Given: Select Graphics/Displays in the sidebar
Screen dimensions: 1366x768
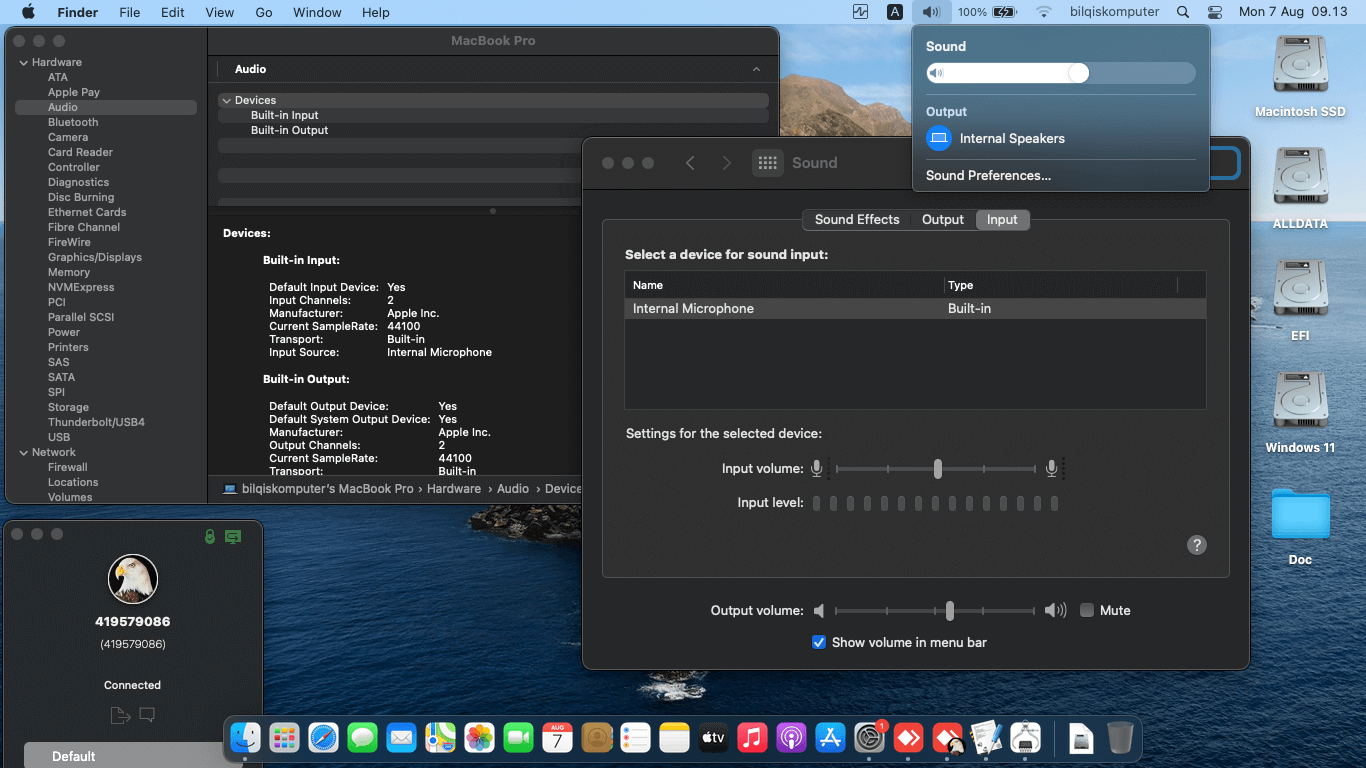Looking at the screenshot, I should point(95,257).
